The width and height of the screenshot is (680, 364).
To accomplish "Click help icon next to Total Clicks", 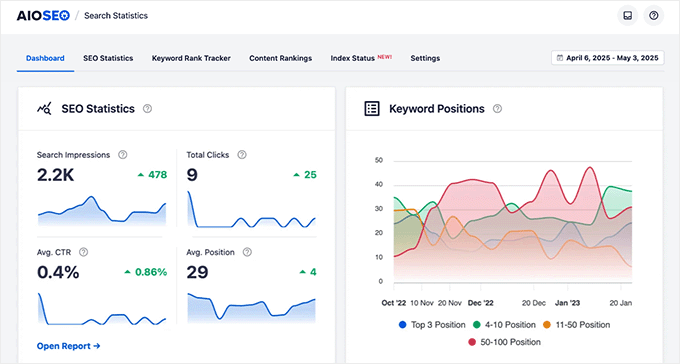I will point(242,154).
